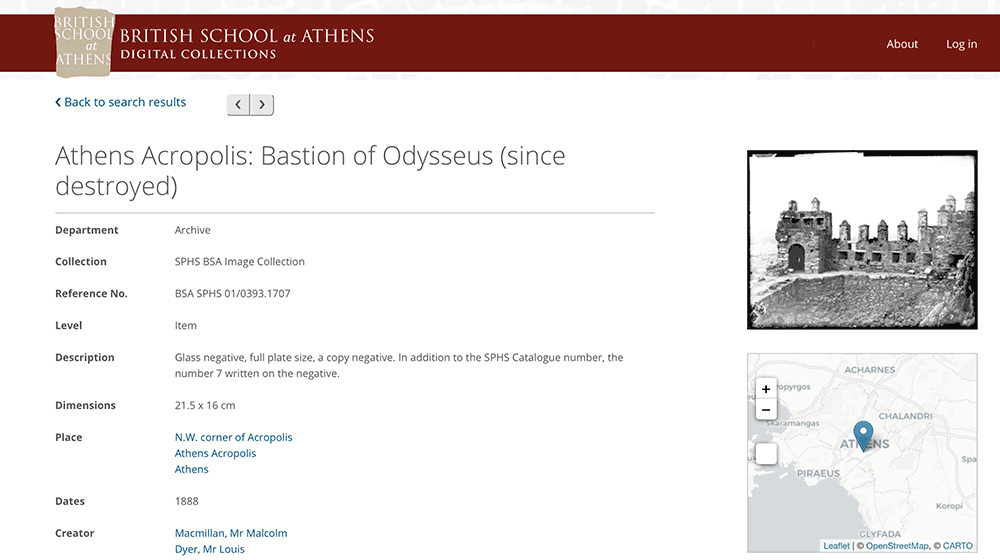Open the OpenStreetMap attribution link
This screenshot has width=1000, height=560.
coord(897,546)
